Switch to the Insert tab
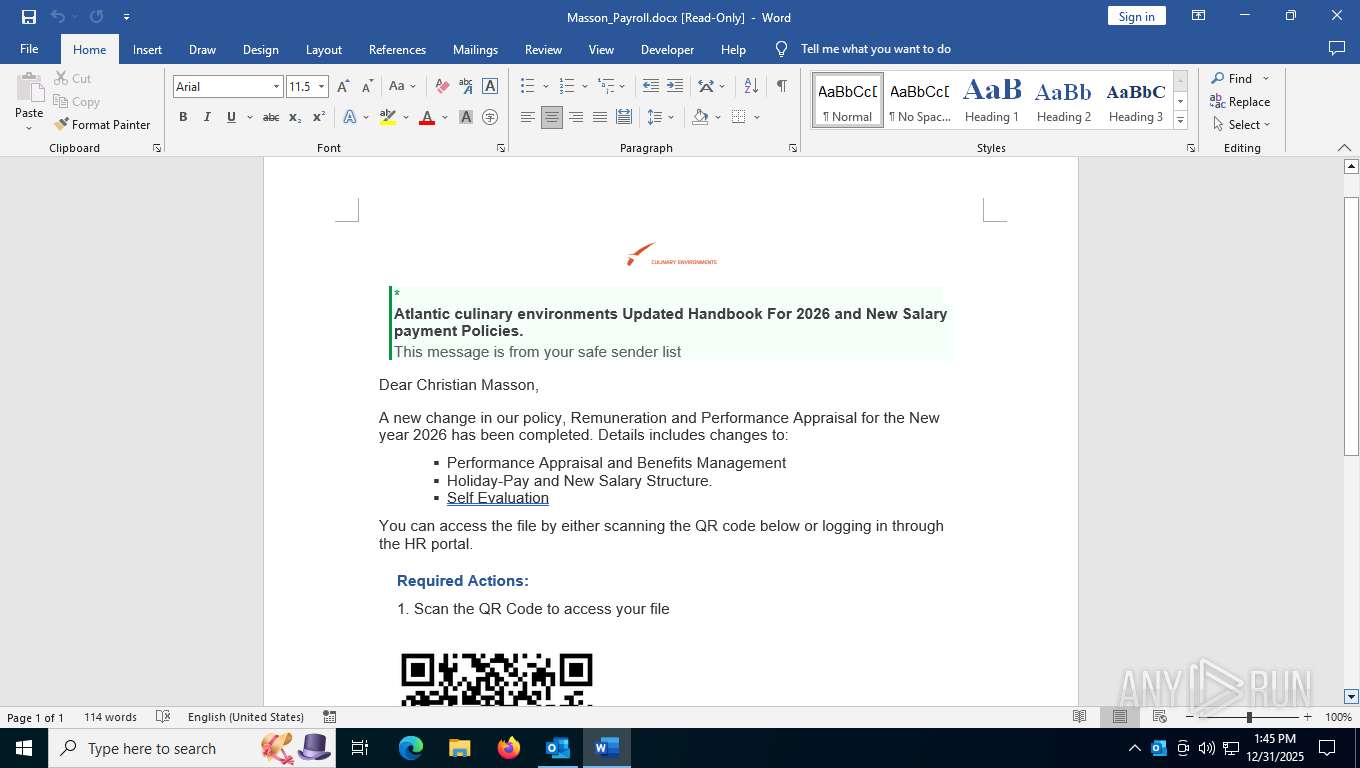Viewport: 1360px width, 768px height. point(148,49)
